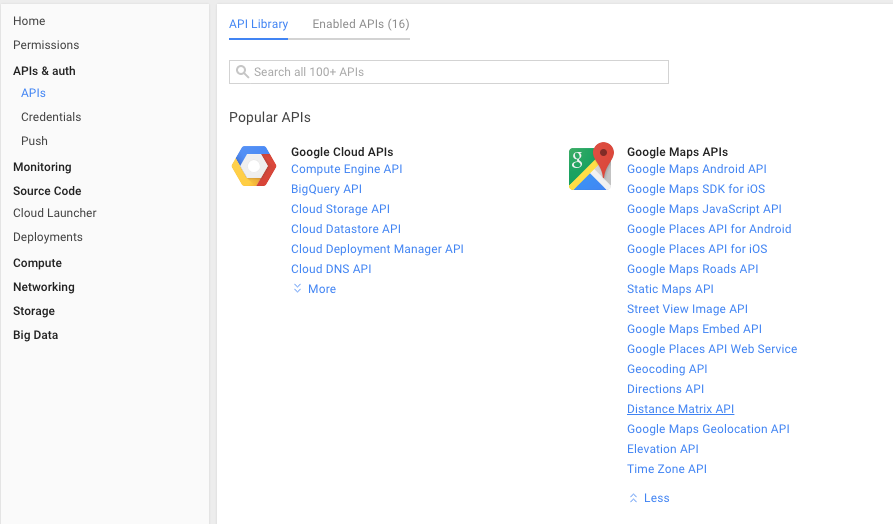Open the Cloud Storage API link
Viewport: 893px width, 524px height.
tap(341, 209)
